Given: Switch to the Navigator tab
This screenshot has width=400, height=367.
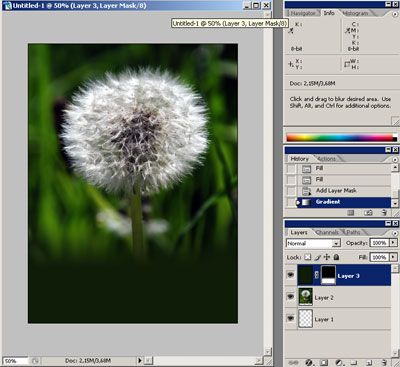Looking at the screenshot, I should click(303, 13).
